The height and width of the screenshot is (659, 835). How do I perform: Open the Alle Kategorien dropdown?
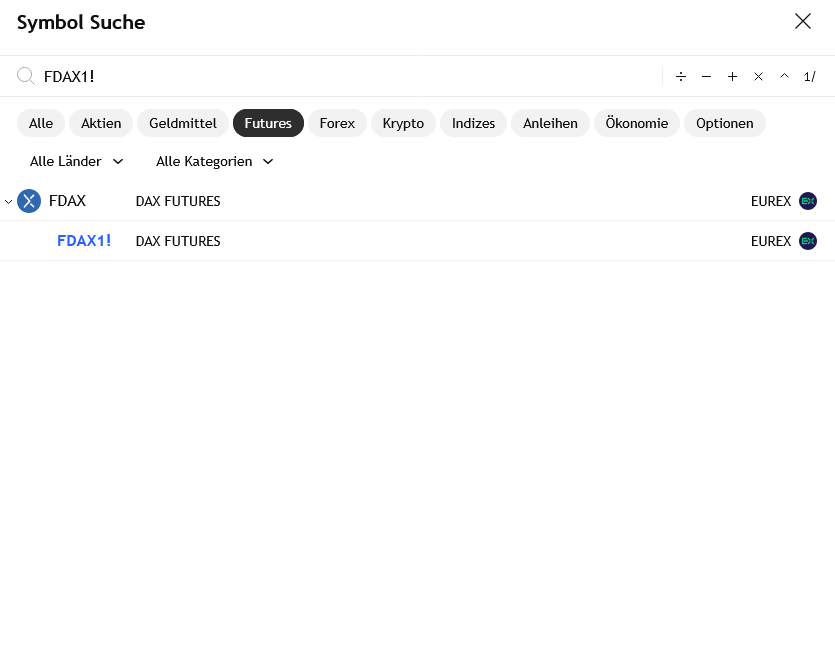214,161
